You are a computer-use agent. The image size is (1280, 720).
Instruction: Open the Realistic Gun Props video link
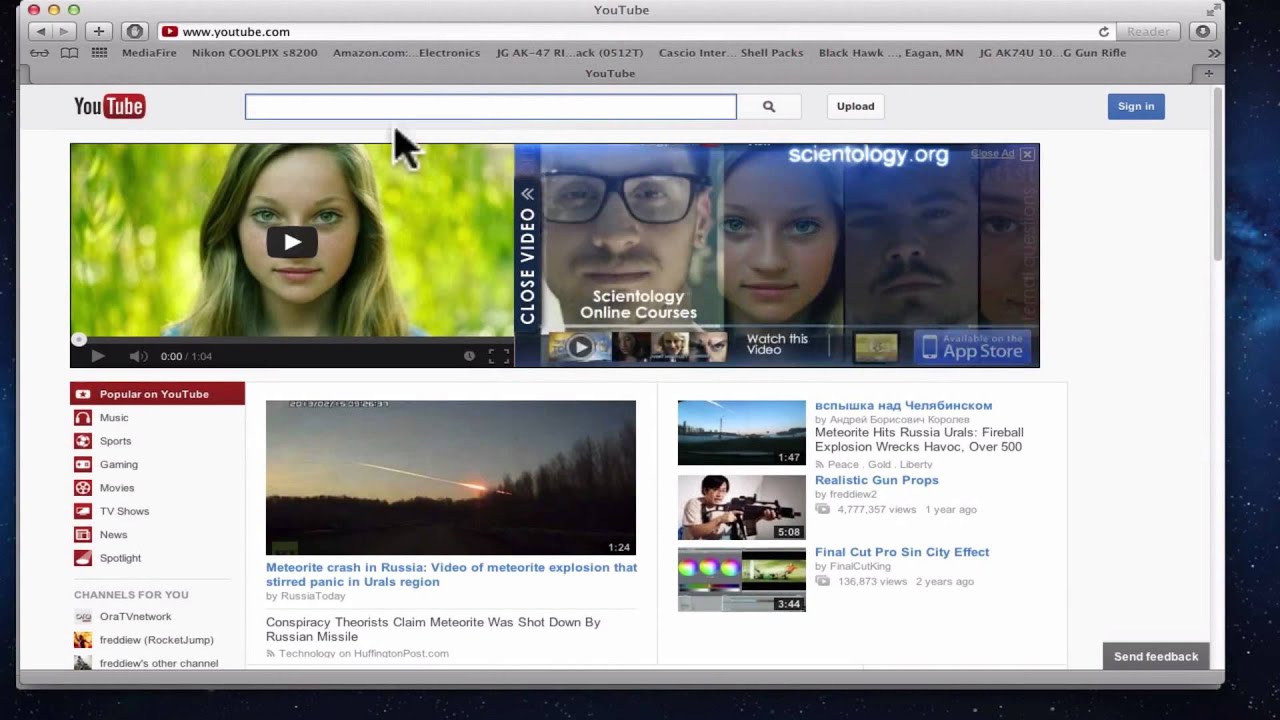click(x=877, y=480)
